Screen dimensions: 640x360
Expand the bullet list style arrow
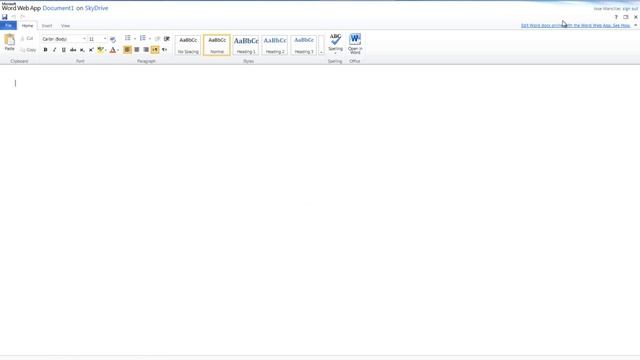point(135,39)
